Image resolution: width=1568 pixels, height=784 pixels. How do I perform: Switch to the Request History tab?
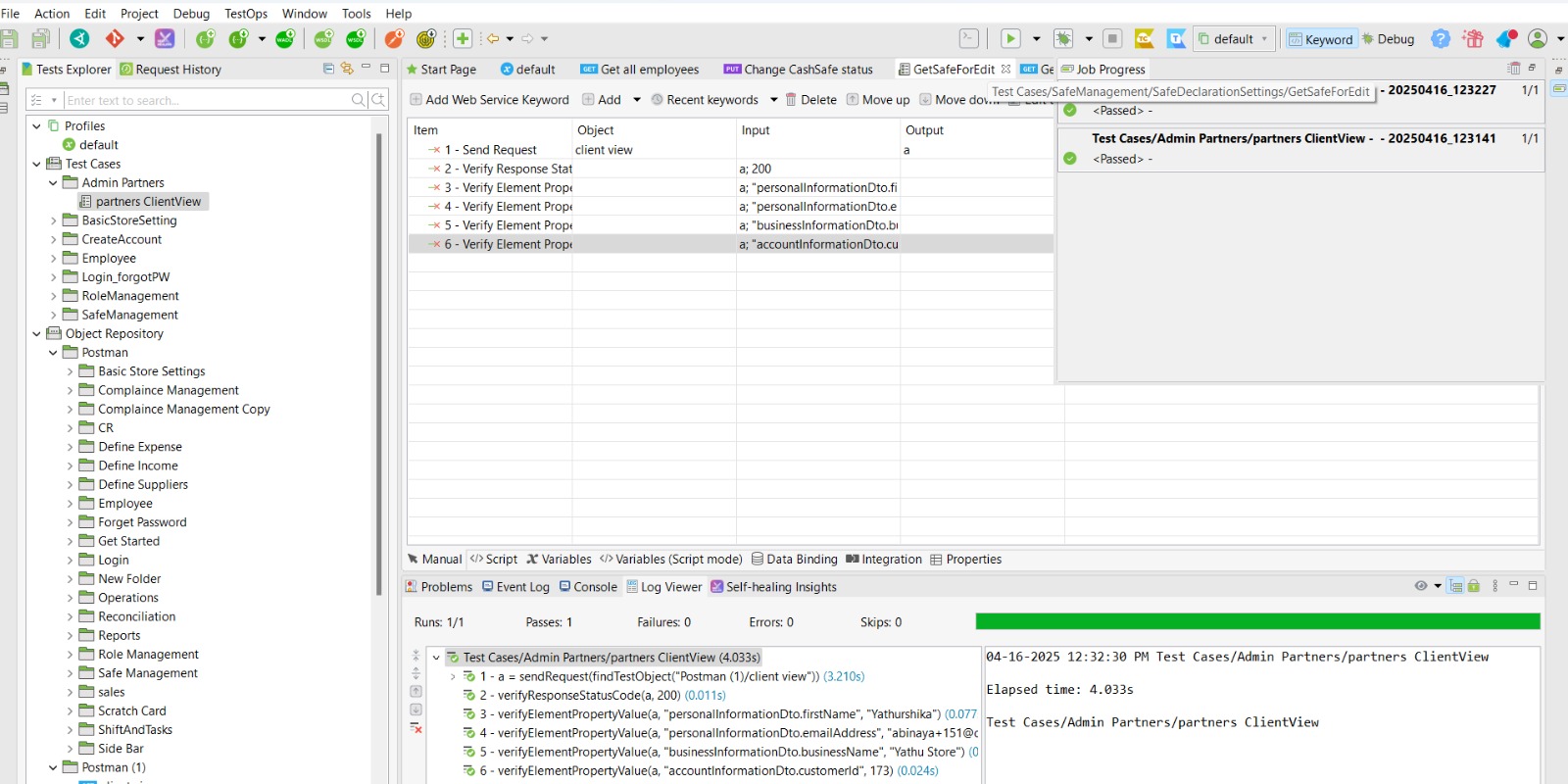coord(171,70)
